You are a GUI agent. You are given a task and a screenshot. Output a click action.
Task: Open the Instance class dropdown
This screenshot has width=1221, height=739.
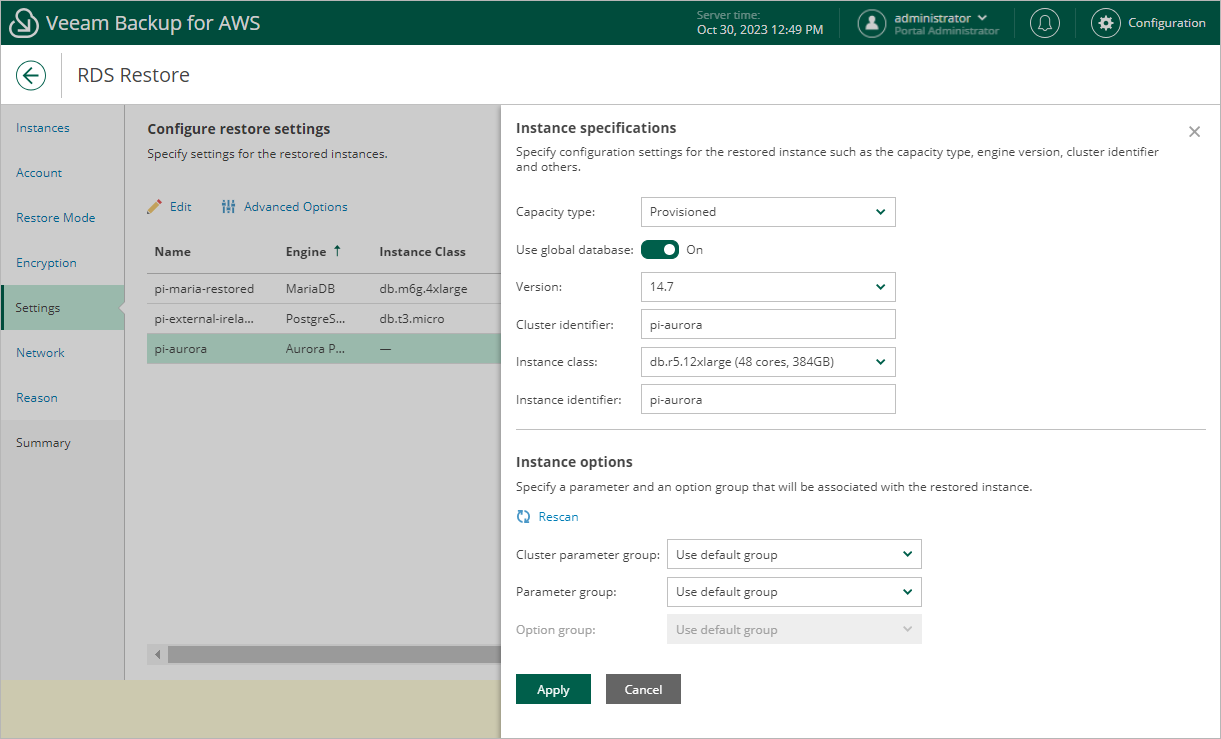(768, 362)
